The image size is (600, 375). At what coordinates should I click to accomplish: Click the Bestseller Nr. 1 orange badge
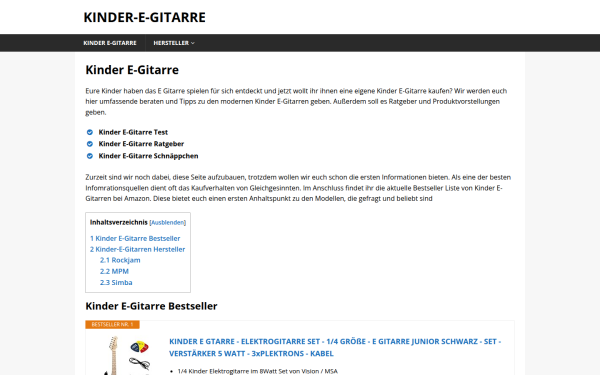pyautogui.click(x=112, y=324)
